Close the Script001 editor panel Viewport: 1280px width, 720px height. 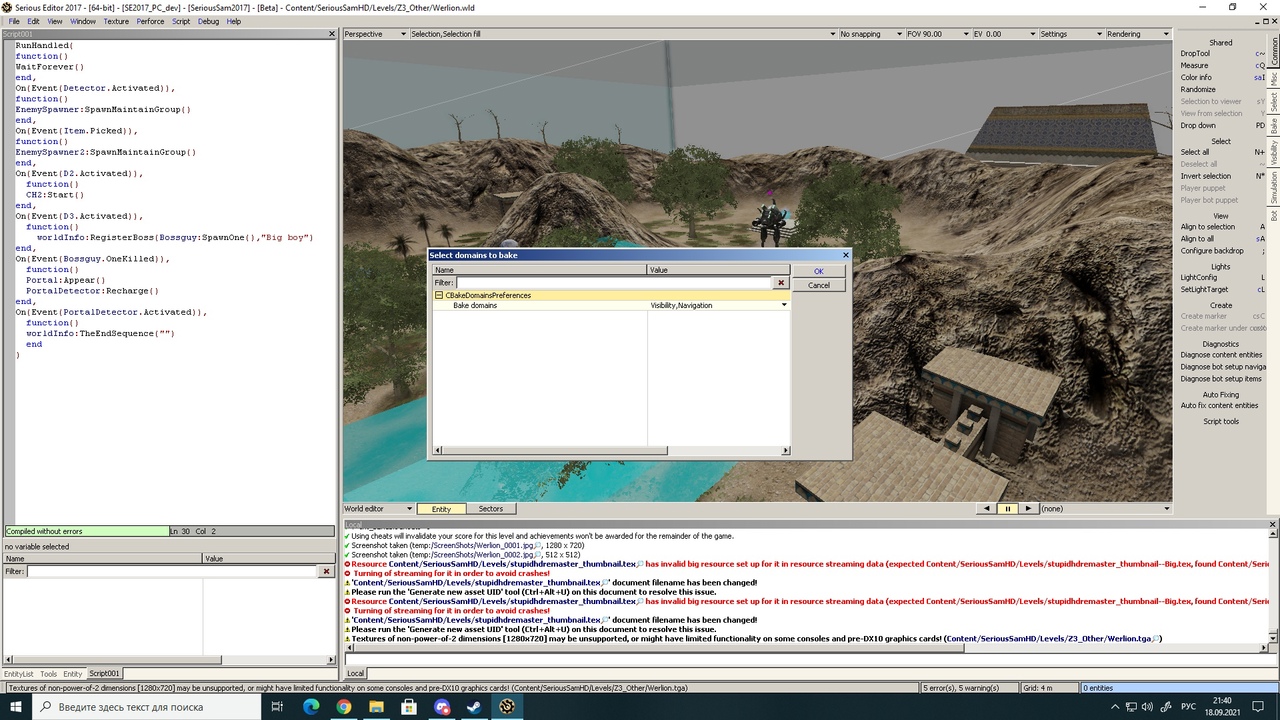(x=332, y=34)
